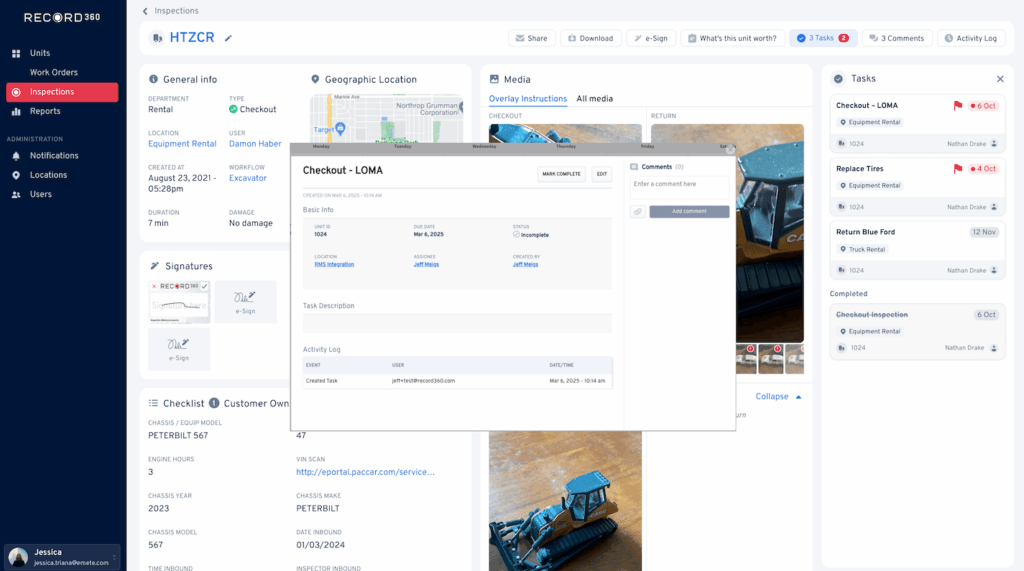Click the comment input field

coord(679,188)
